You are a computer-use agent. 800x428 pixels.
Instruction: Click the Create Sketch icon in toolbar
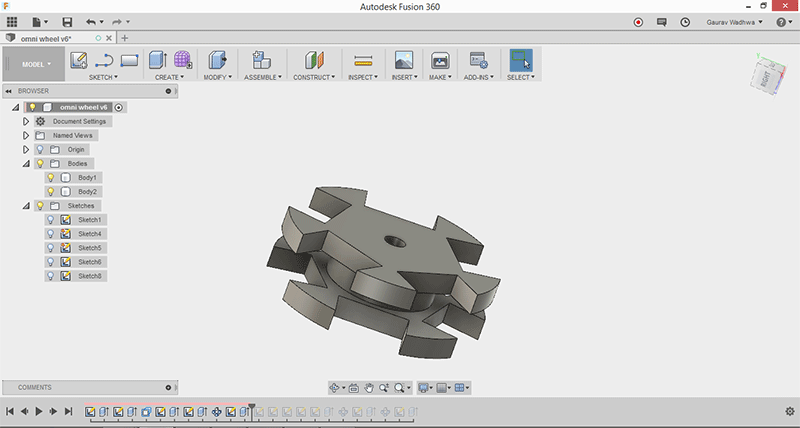pyautogui.click(x=79, y=60)
